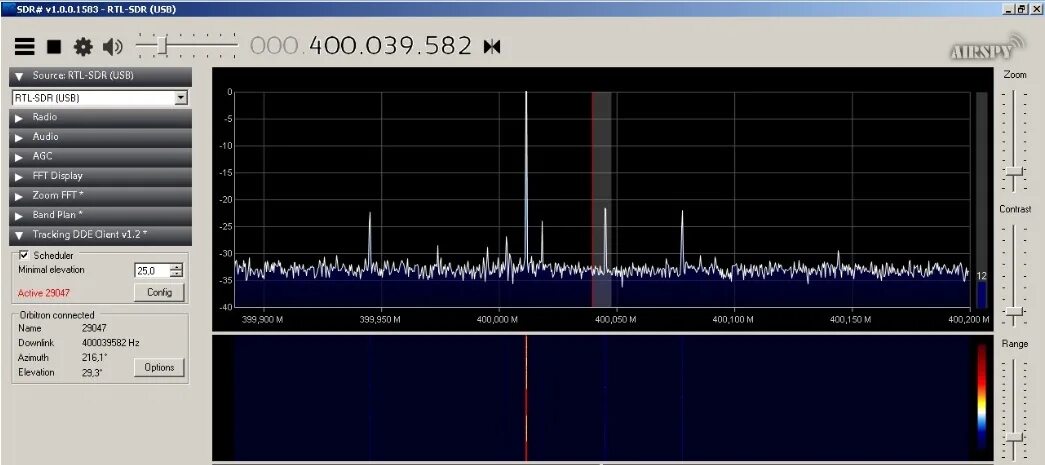The image size is (1045, 465).
Task: Open the RTL-SDR (USB) source dropdown
Action: coord(181,98)
